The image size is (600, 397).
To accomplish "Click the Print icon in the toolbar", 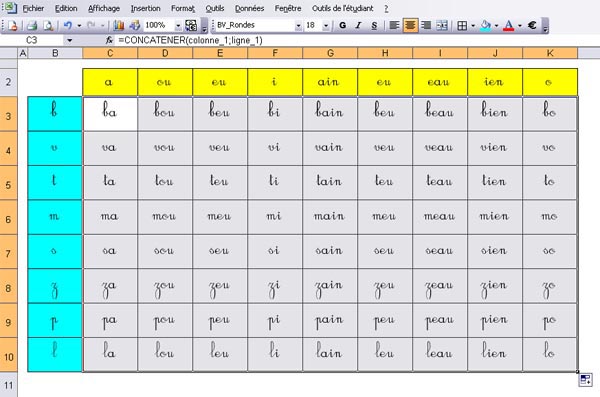I will (32, 25).
